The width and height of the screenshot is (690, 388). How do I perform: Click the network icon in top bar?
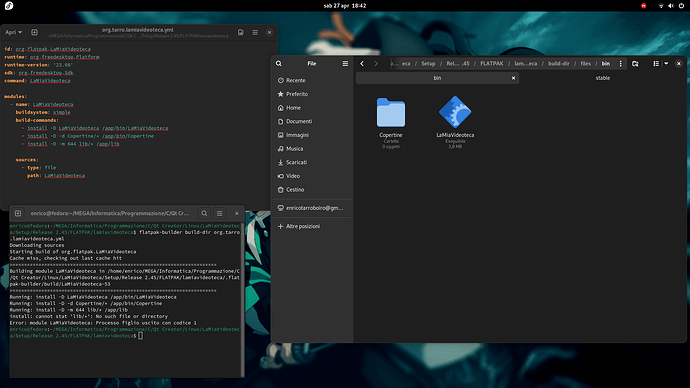(661, 6)
